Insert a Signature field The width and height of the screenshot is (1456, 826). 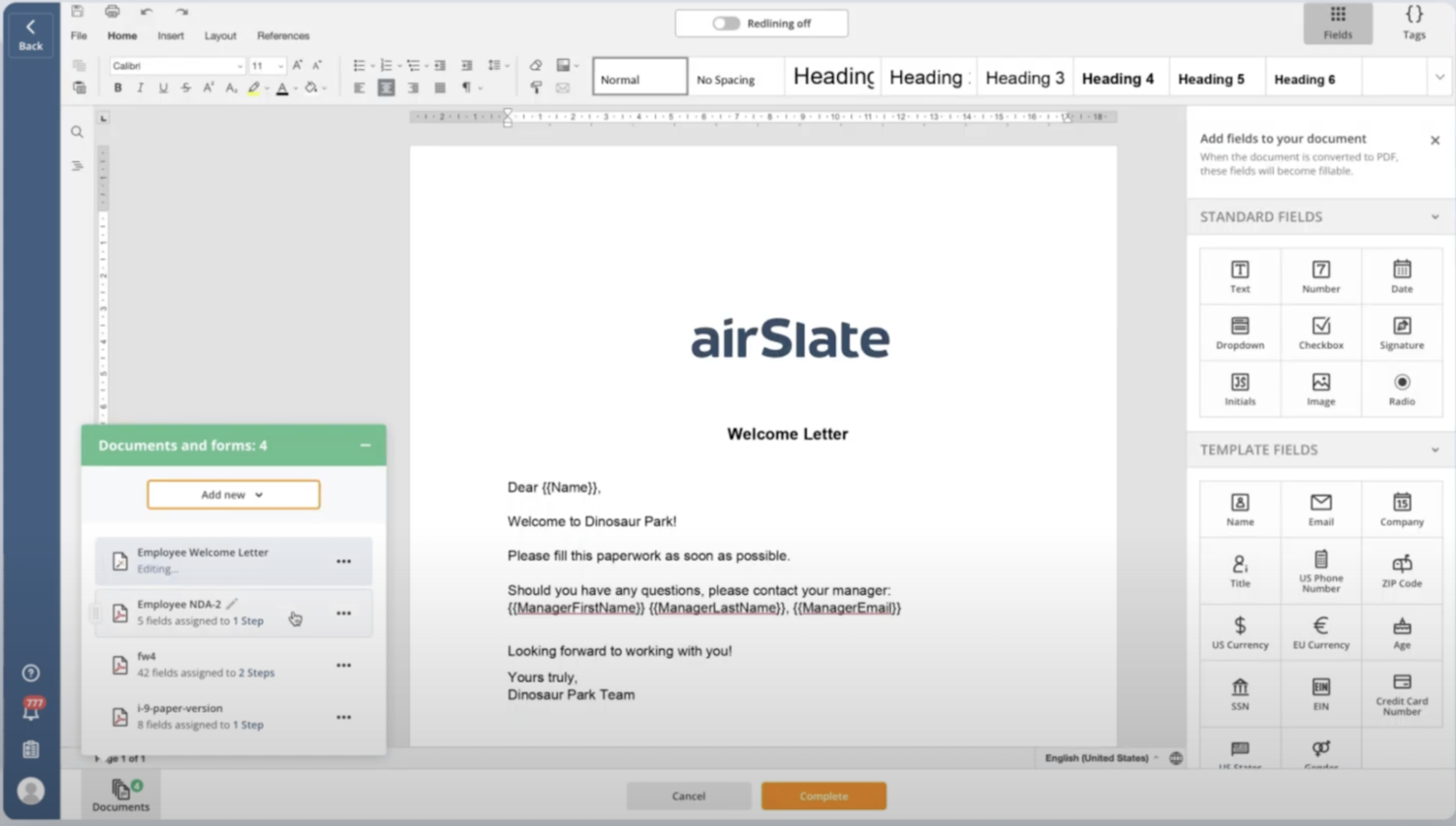(1401, 332)
